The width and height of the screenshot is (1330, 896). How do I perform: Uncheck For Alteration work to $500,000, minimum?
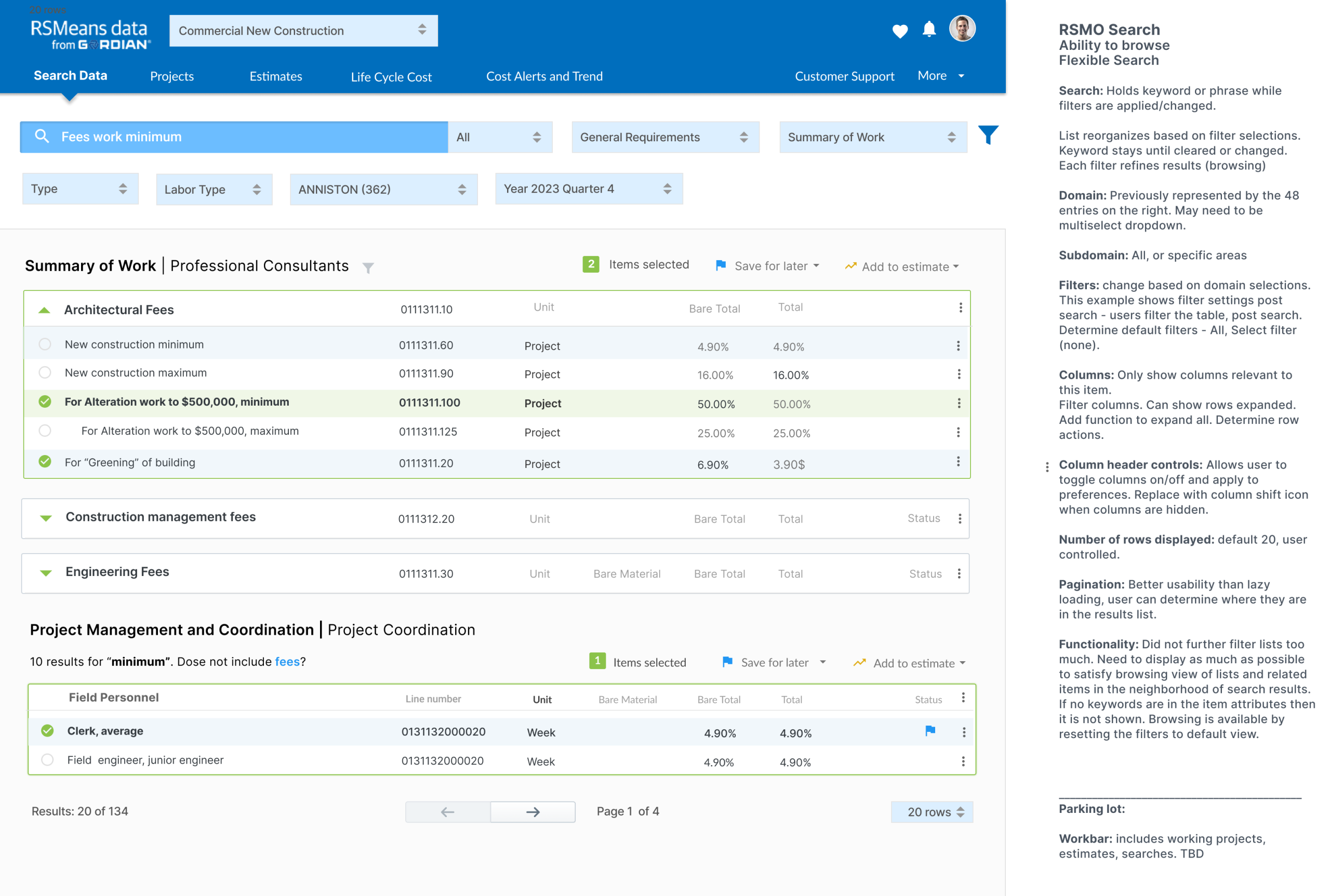[x=45, y=402]
